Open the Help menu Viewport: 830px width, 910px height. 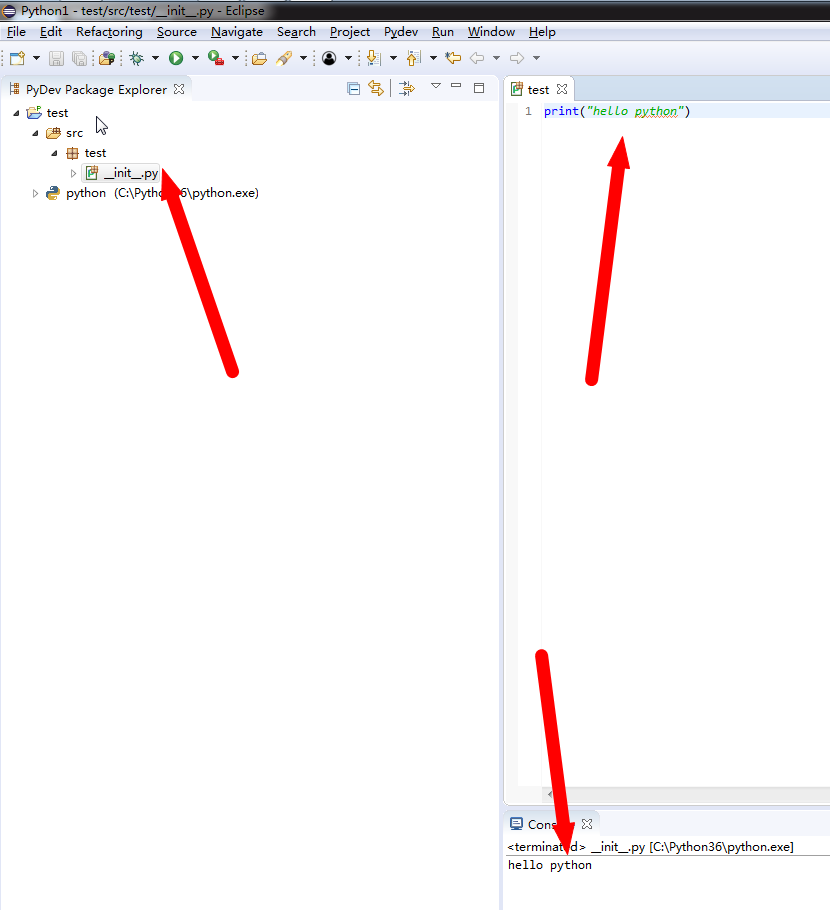[x=542, y=32]
